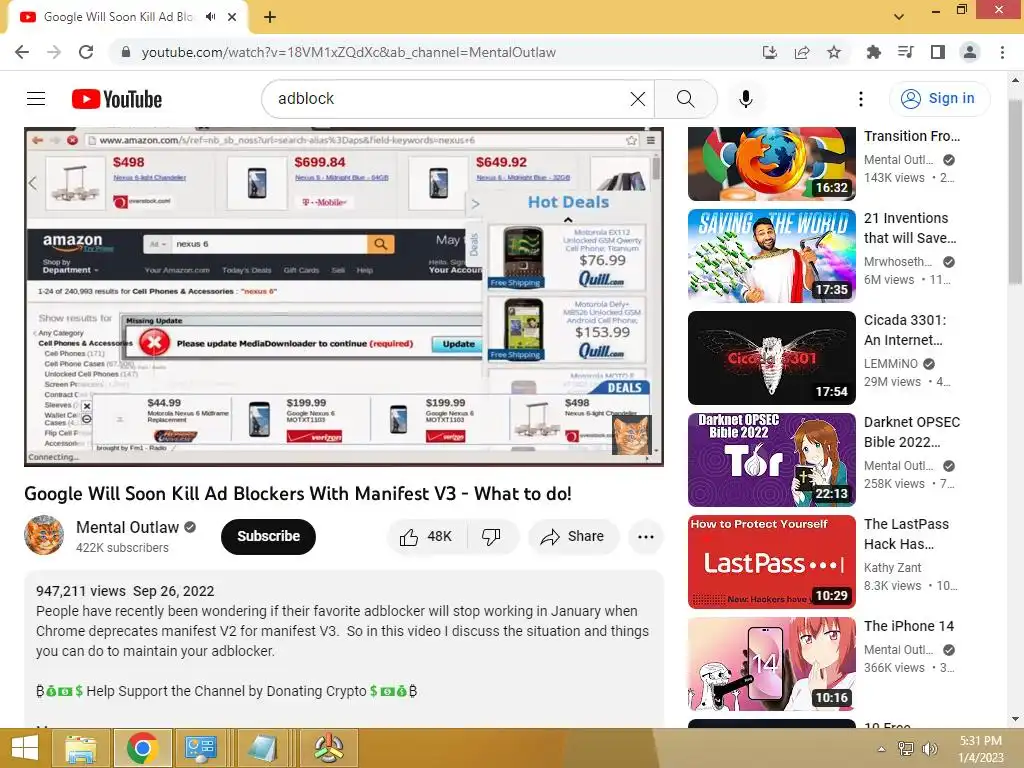This screenshot has width=1024, height=768.
Task: Open the Transition Fro... video thumbnail
Action: pyautogui.click(x=772, y=163)
